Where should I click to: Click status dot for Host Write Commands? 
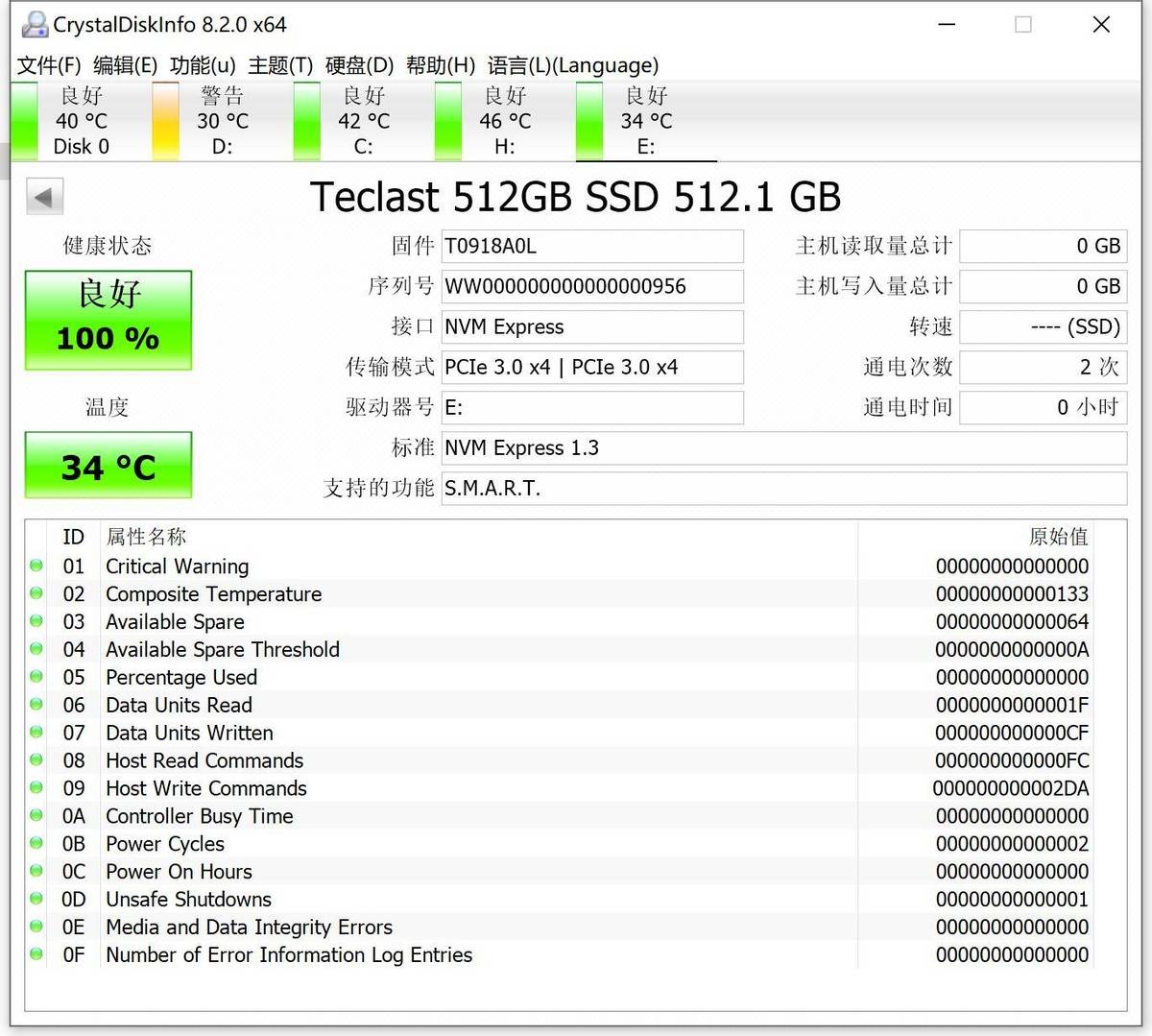click(36, 788)
